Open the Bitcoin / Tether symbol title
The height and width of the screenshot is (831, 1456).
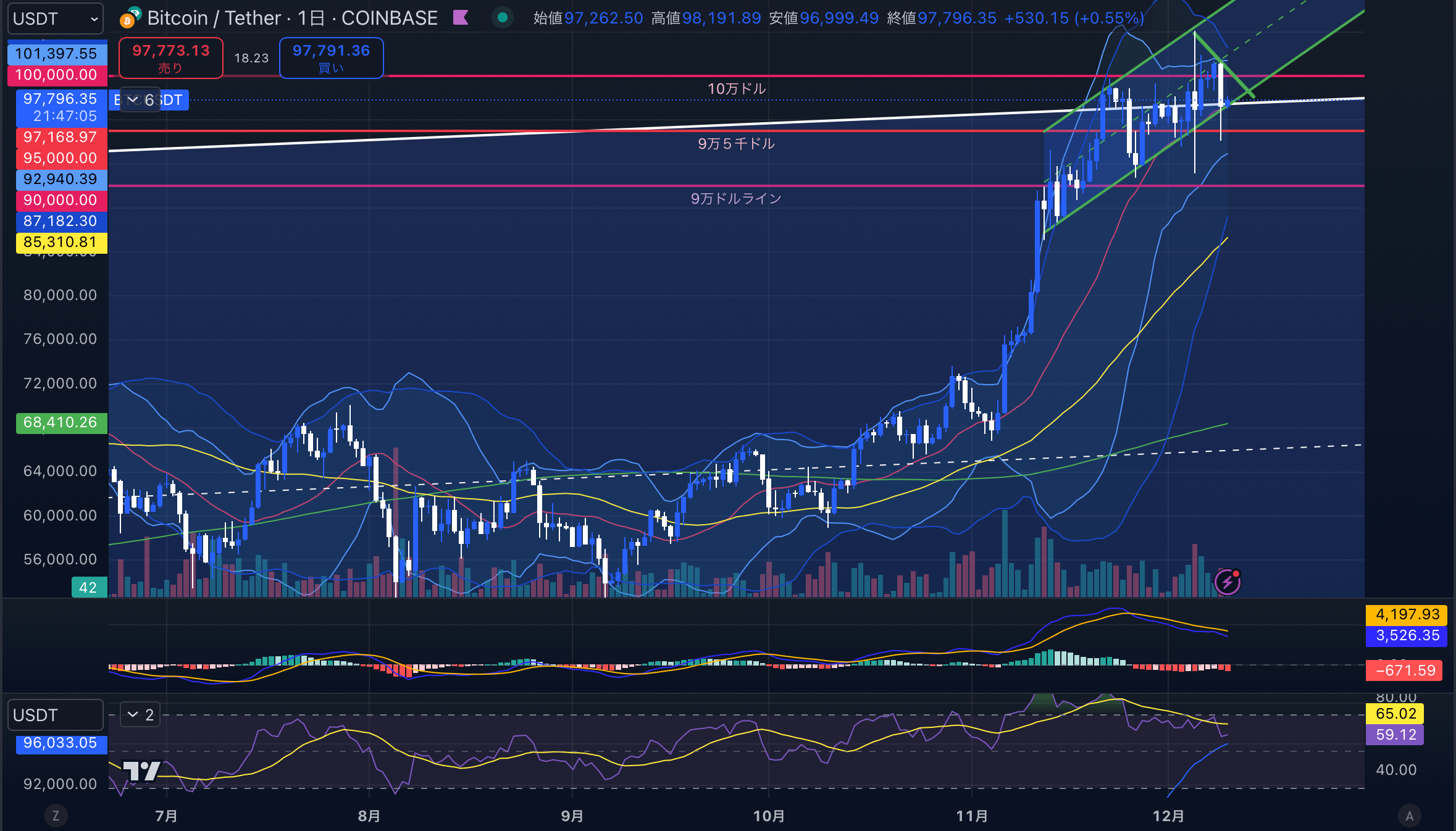[292, 18]
